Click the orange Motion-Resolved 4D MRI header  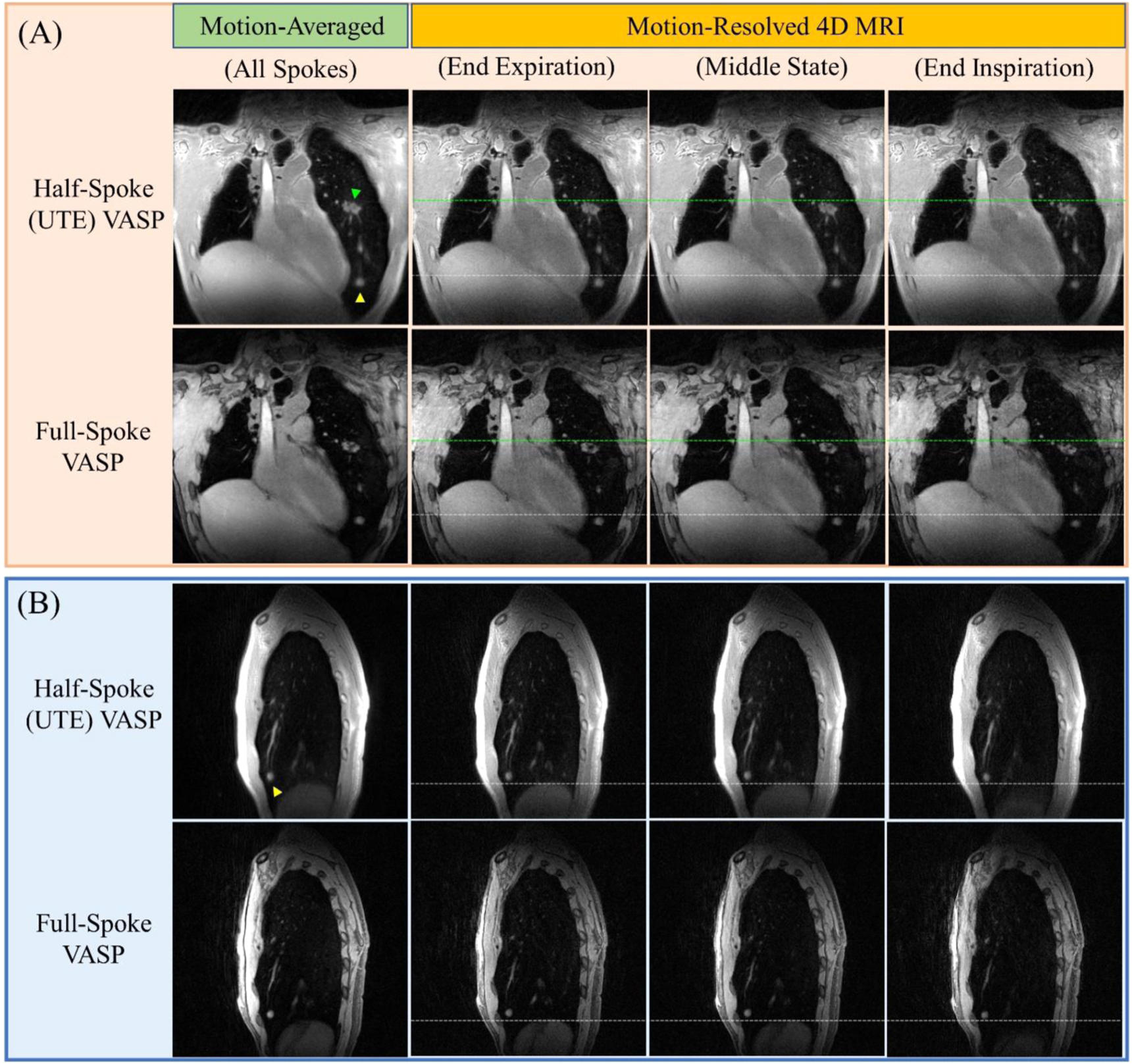click(768, 26)
